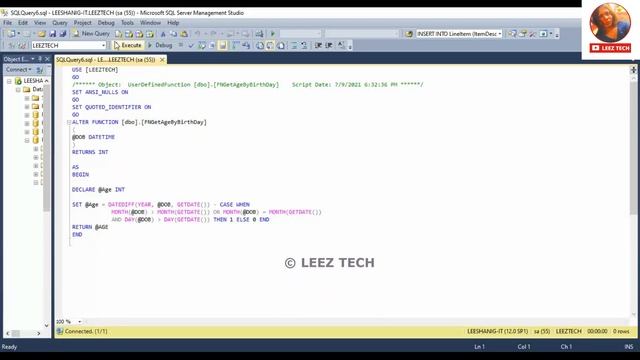Viewport: 640px width, 360px height.
Task: Click the Save All icon
Action: coord(62,33)
